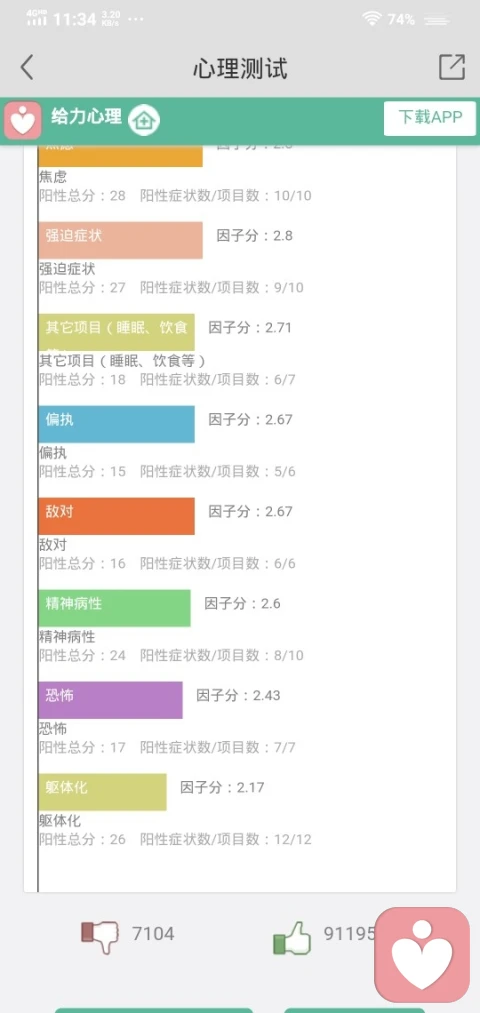Select the olive 其它项目 bar

[116, 332]
